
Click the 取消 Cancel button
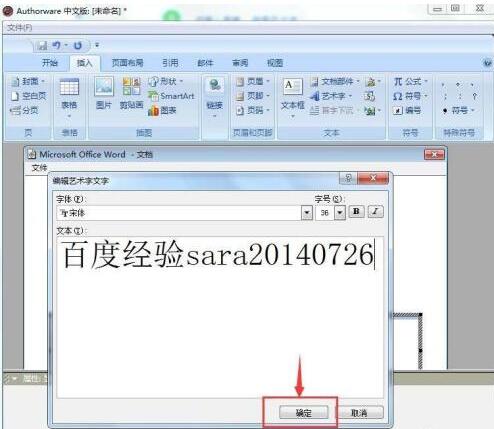[x=359, y=413]
